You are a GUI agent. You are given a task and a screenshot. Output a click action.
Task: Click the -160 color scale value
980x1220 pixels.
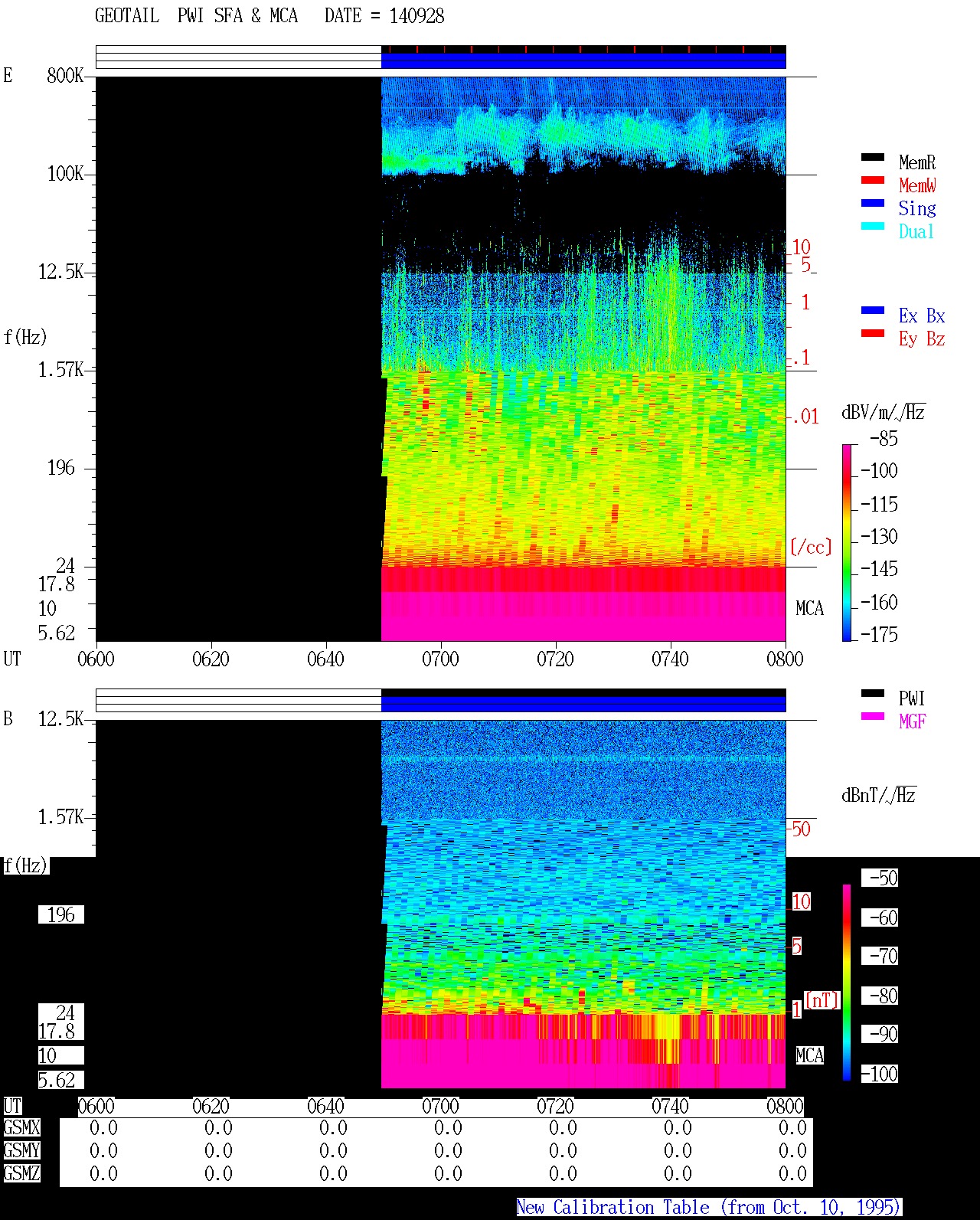(879, 603)
